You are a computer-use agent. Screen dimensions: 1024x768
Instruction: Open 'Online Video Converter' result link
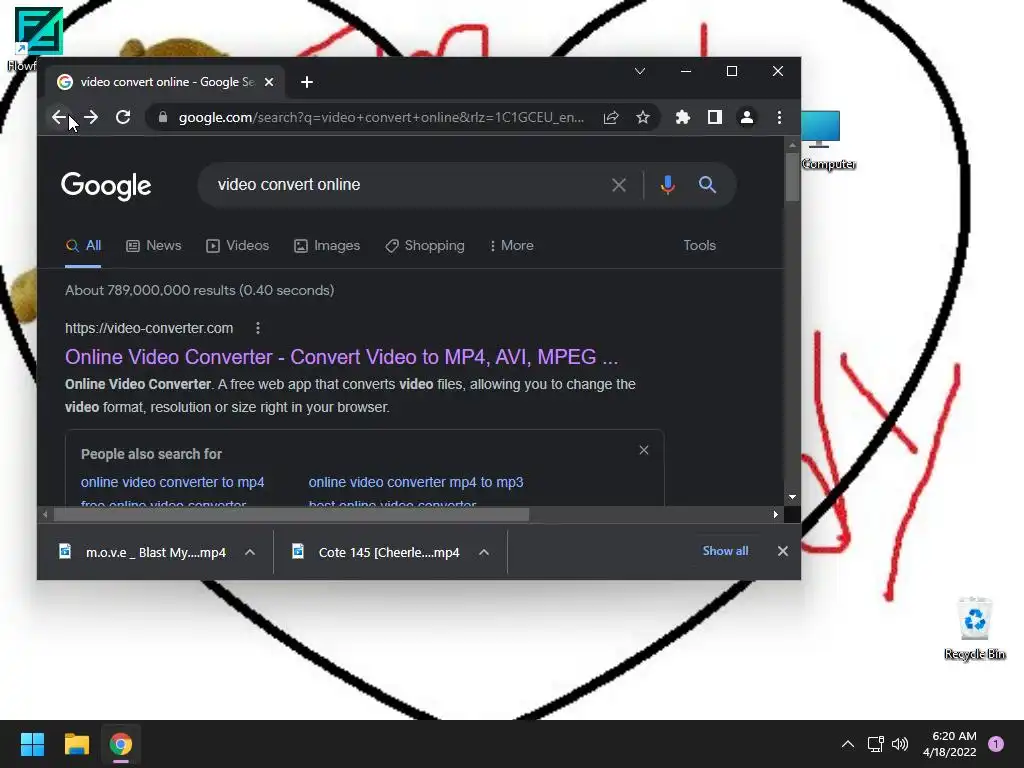pyautogui.click(x=341, y=357)
